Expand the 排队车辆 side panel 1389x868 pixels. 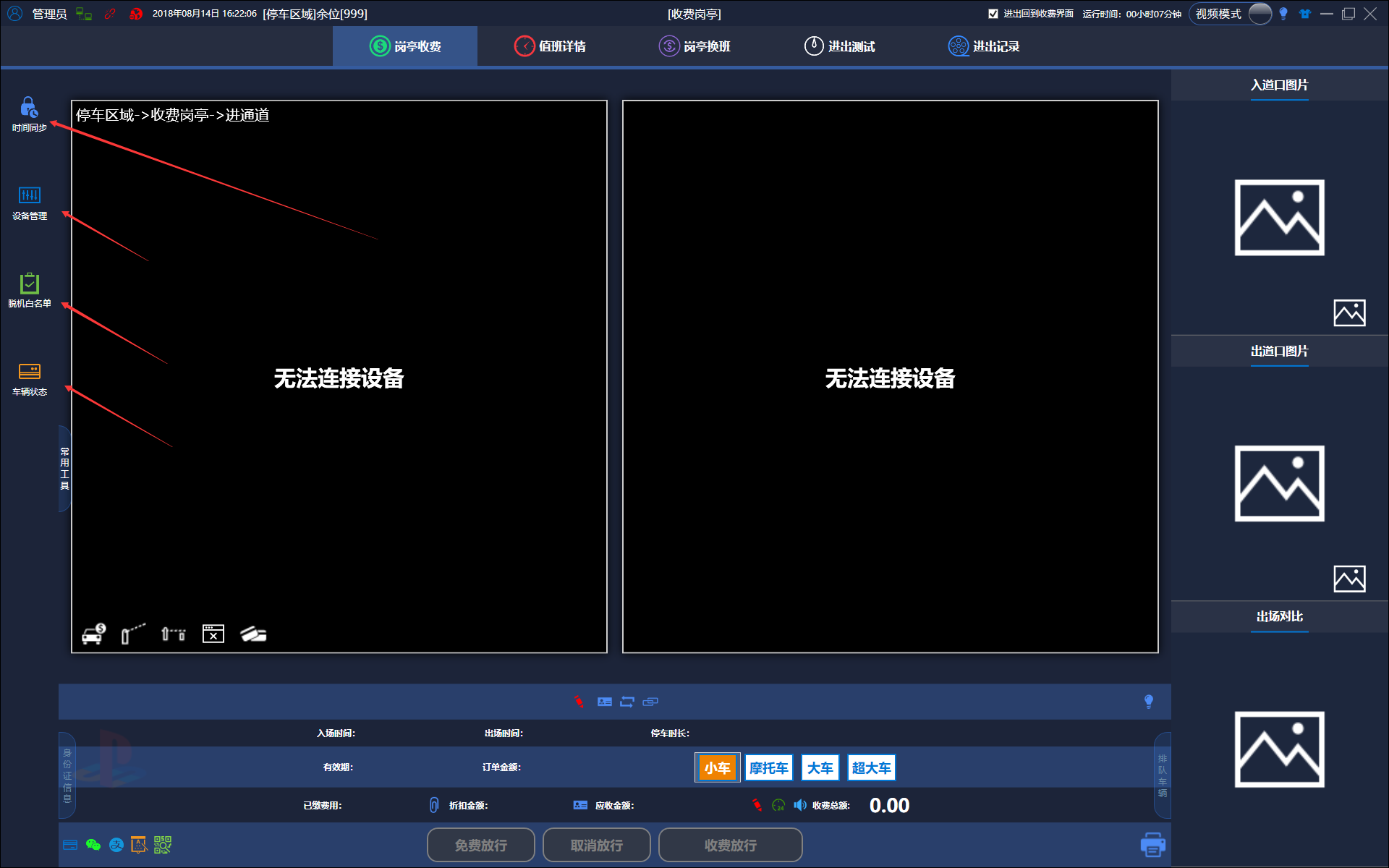(x=1163, y=775)
